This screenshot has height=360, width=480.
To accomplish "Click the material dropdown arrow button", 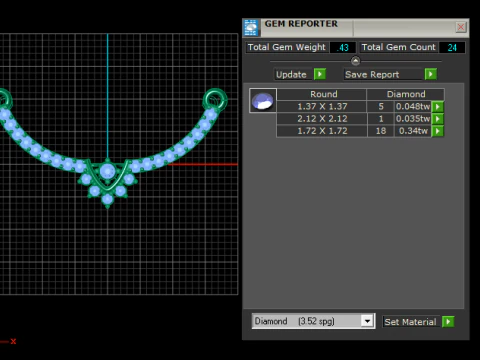I will [367, 321].
